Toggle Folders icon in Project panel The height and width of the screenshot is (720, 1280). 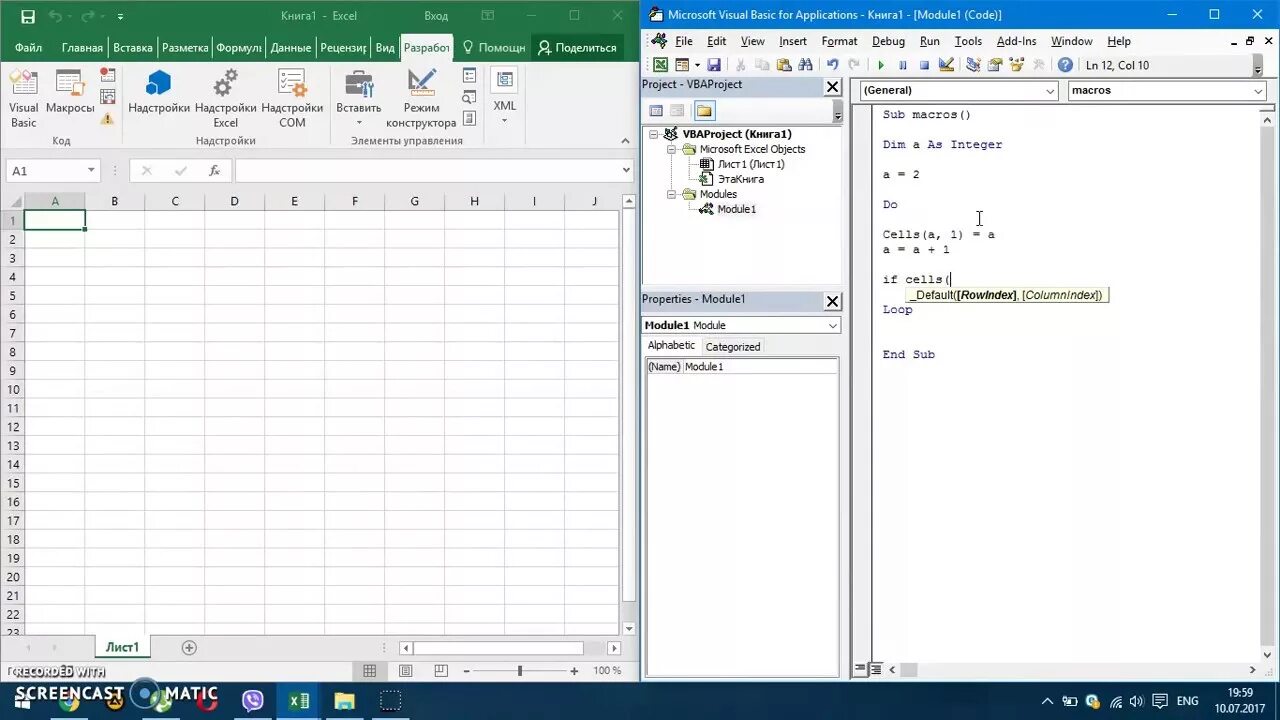pyautogui.click(x=704, y=111)
